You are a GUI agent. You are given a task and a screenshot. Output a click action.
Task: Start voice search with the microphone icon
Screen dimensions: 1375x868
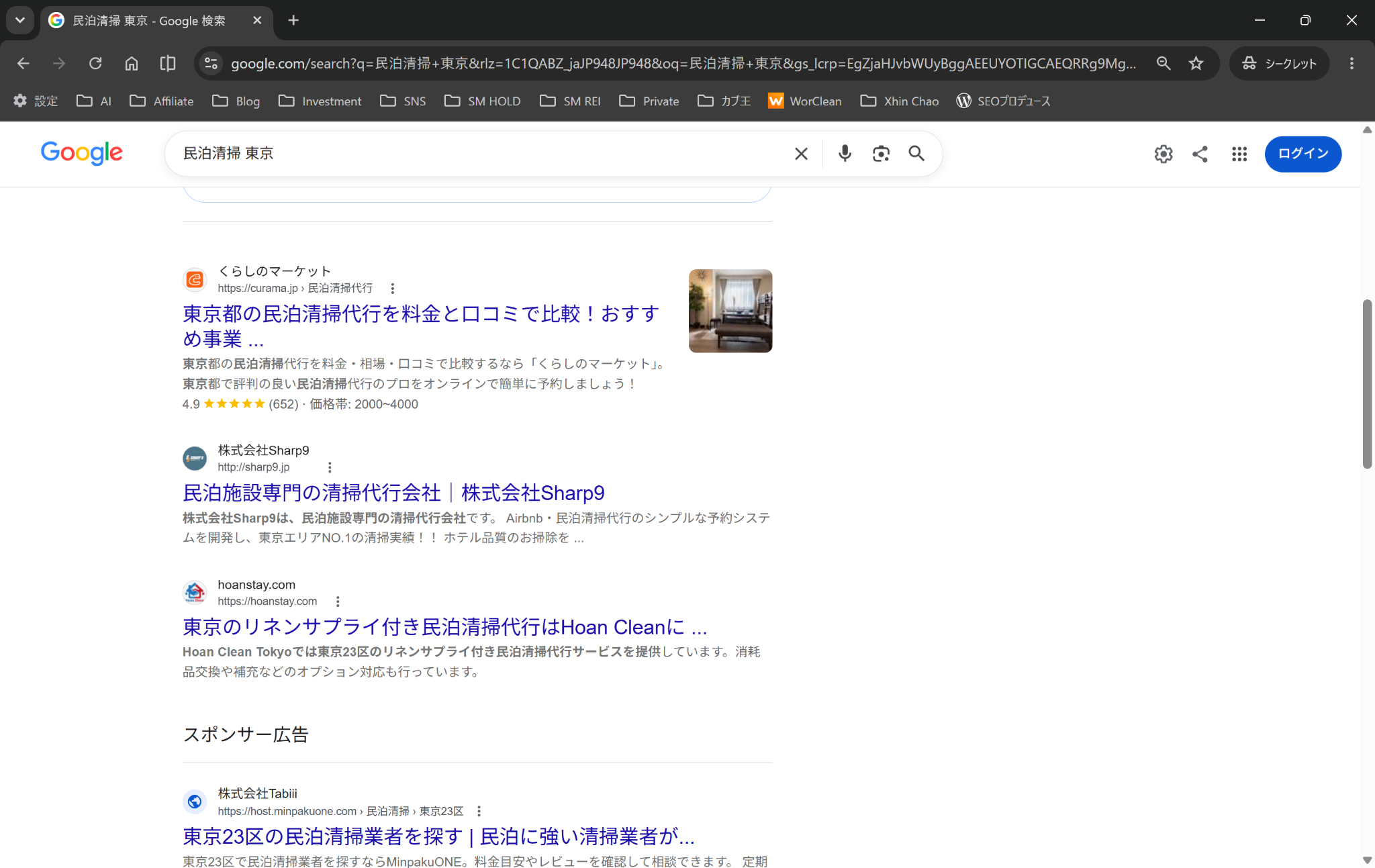[x=845, y=154]
